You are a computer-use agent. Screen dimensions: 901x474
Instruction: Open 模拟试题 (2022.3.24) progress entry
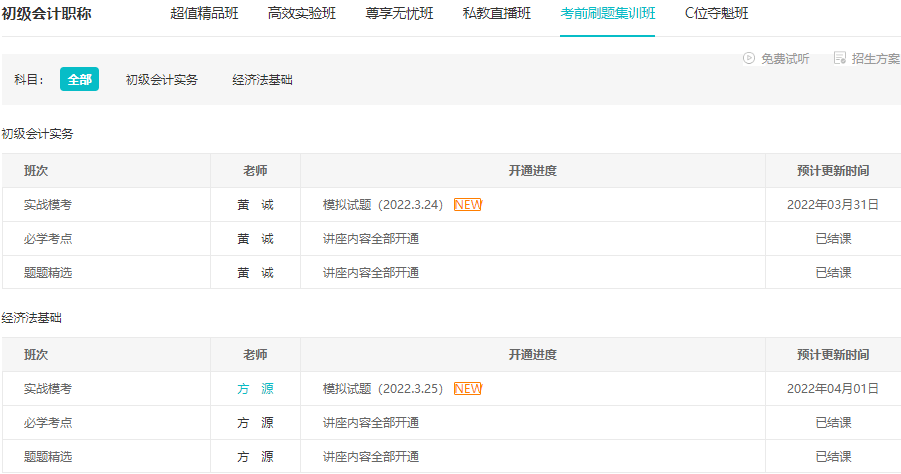pos(383,205)
